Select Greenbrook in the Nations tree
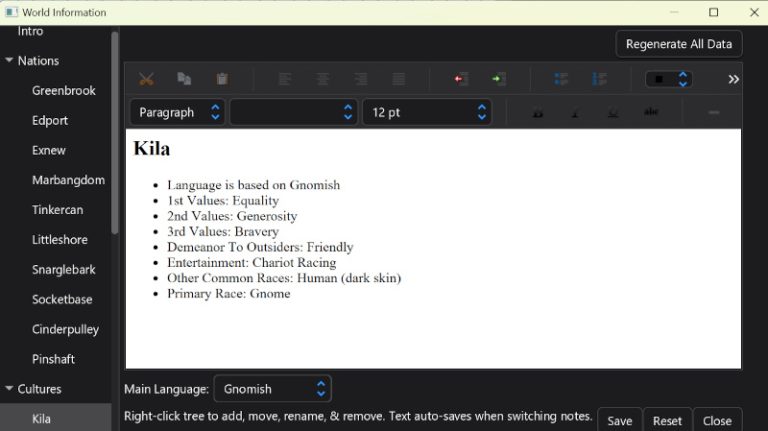This screenshot has height=431, width=768. click(64, 90)
